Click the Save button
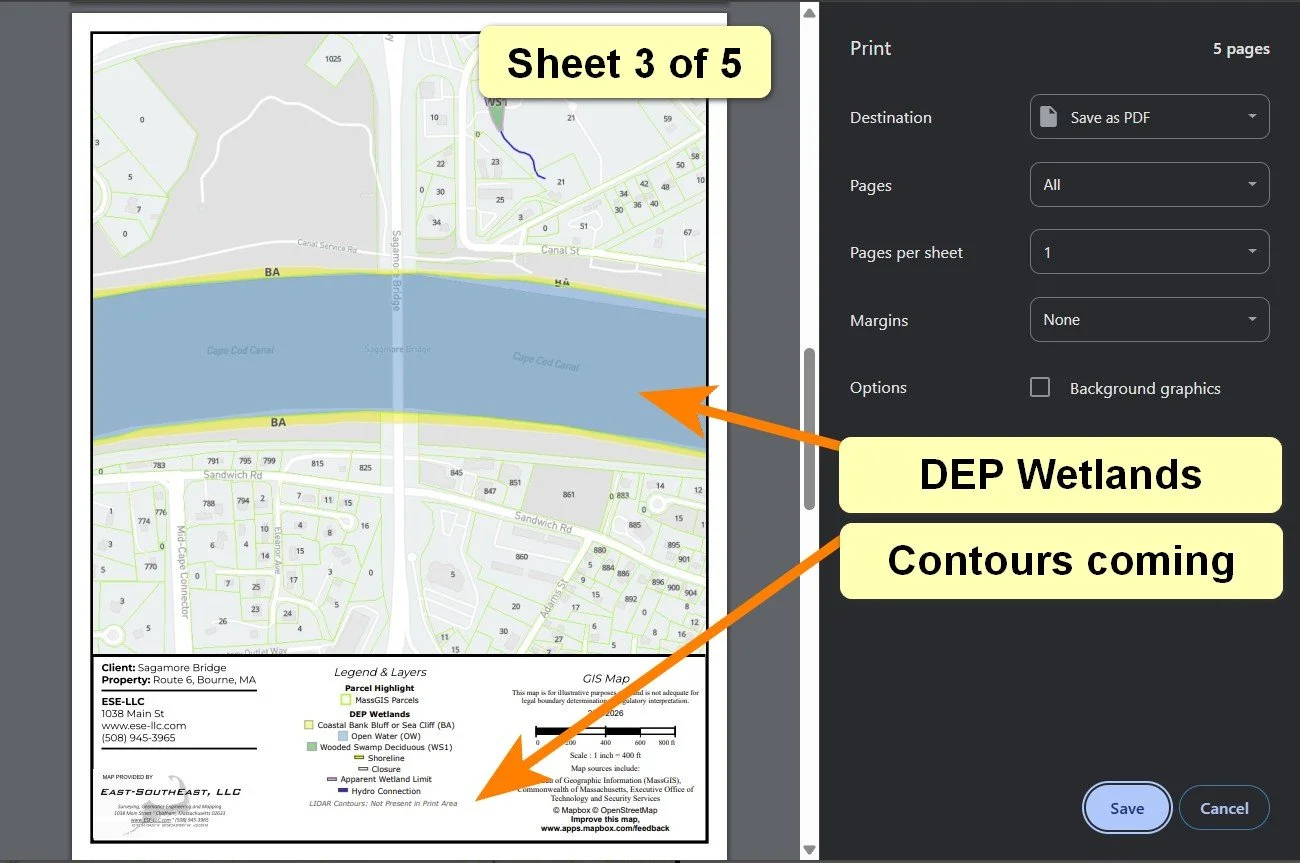1300x863 pixels. [x=1126, y=808]
